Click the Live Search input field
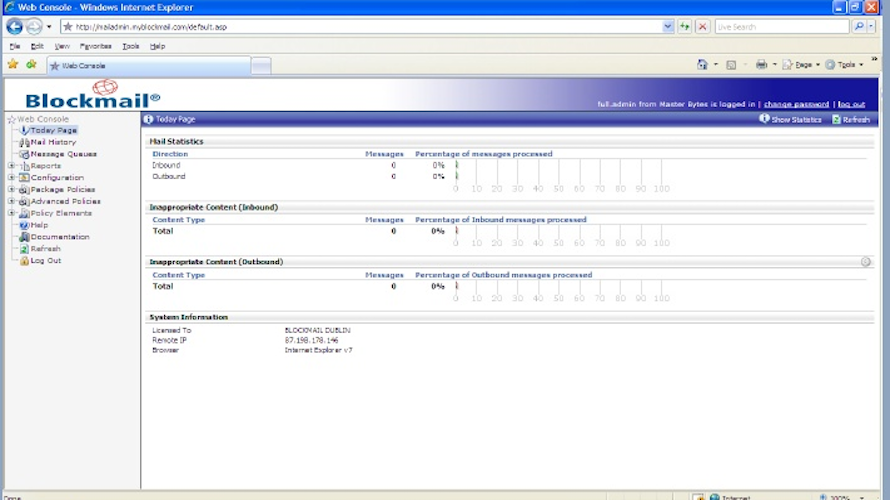 pos(780,27)
